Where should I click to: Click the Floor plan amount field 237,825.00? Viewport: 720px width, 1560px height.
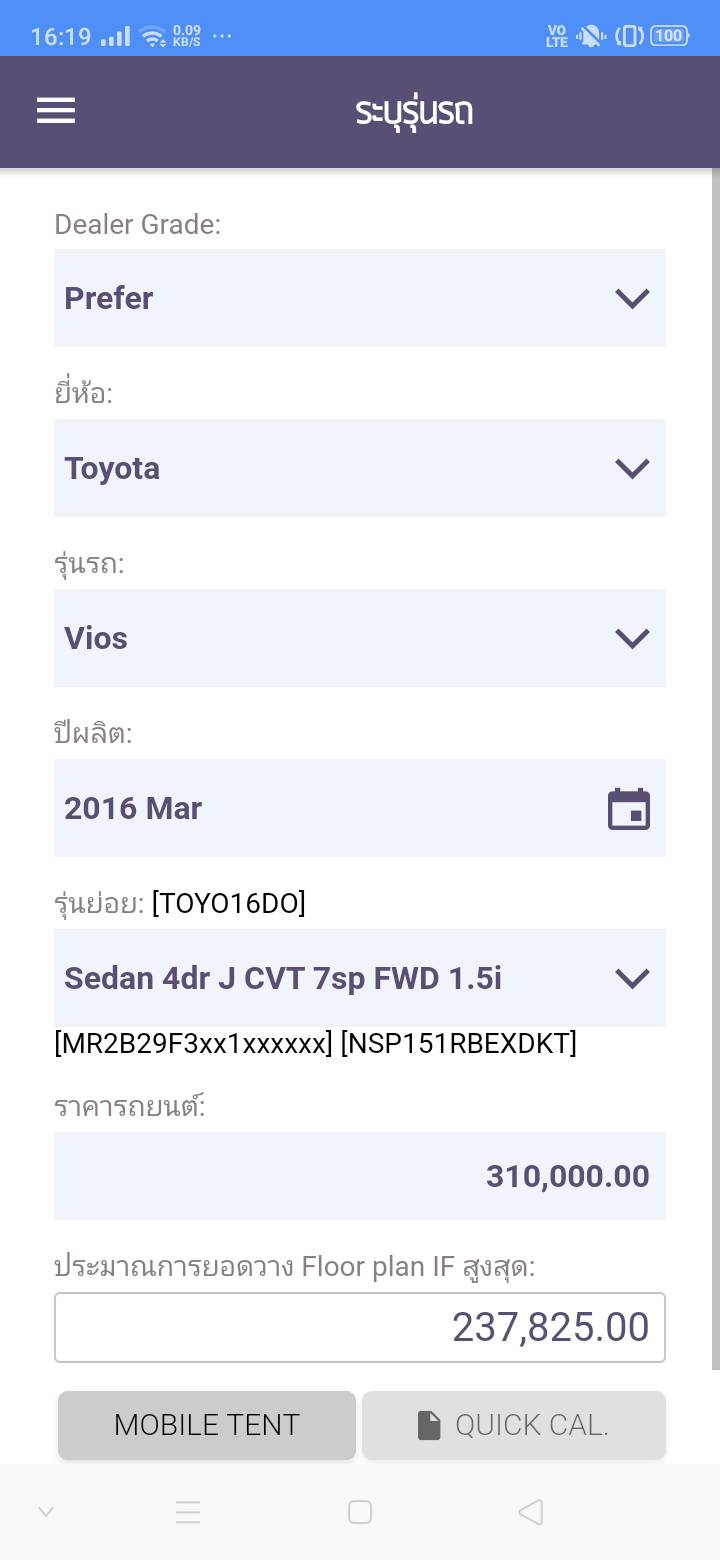coord(360,1327)
